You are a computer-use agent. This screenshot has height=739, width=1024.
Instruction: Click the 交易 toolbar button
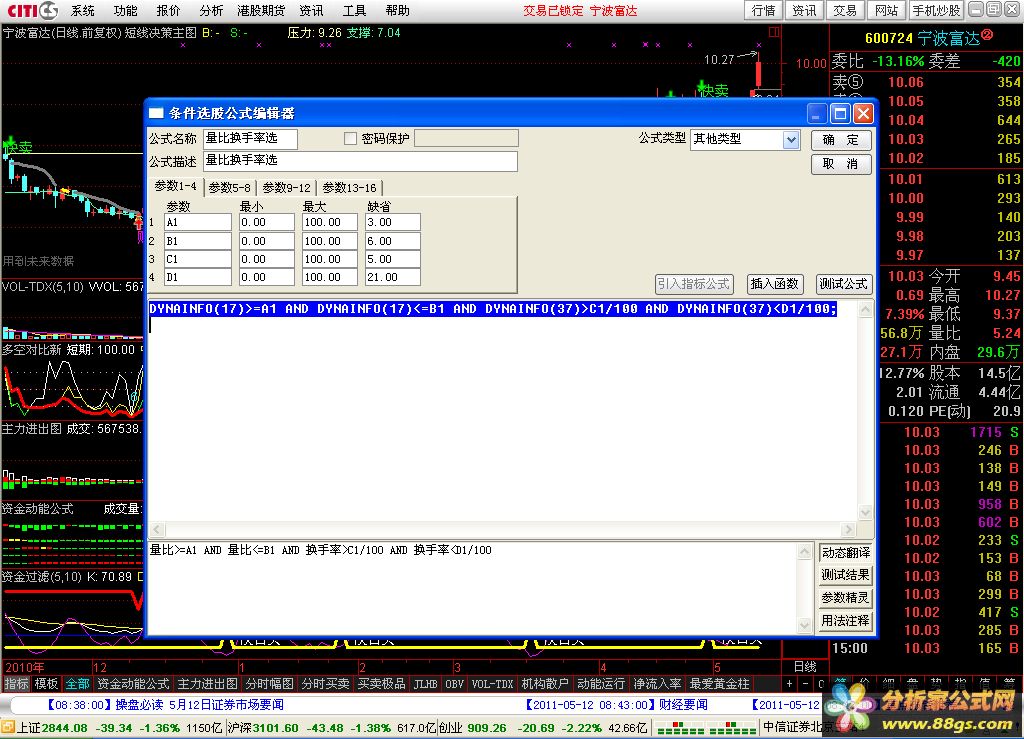845,10
